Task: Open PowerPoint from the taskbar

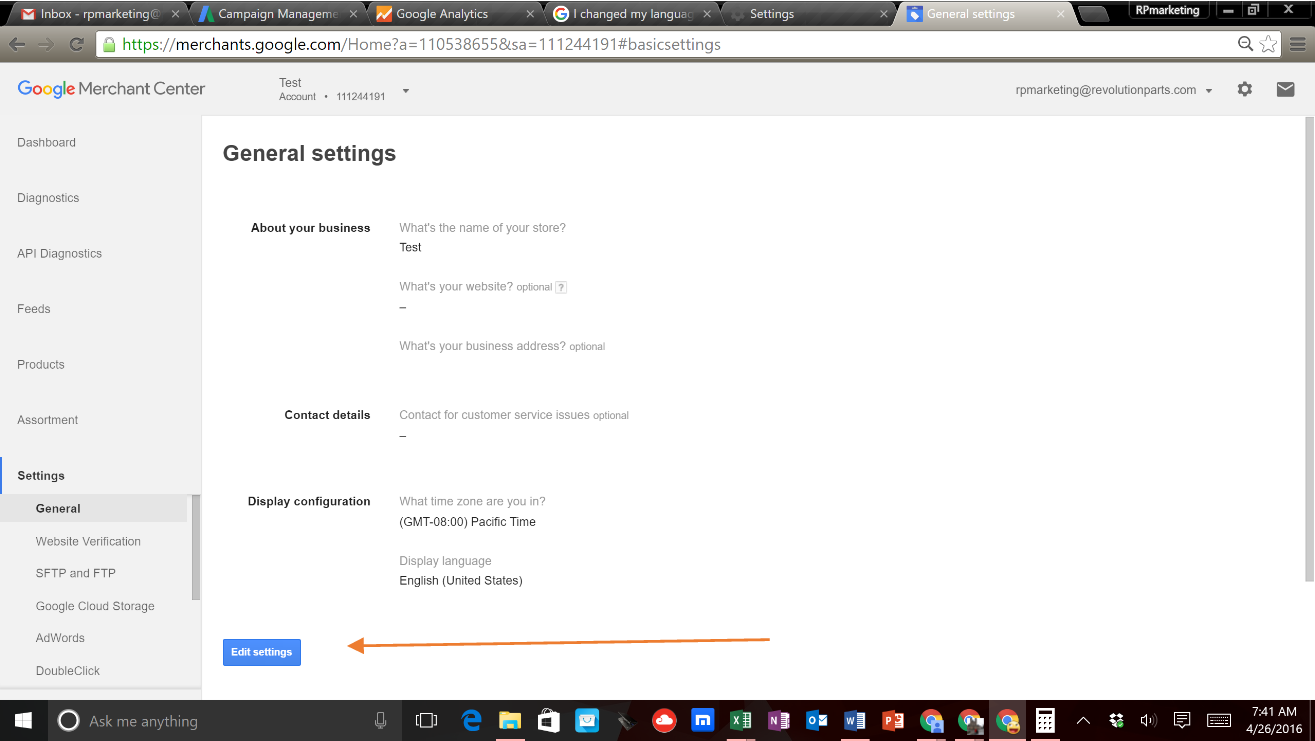Action: (893, 720)
